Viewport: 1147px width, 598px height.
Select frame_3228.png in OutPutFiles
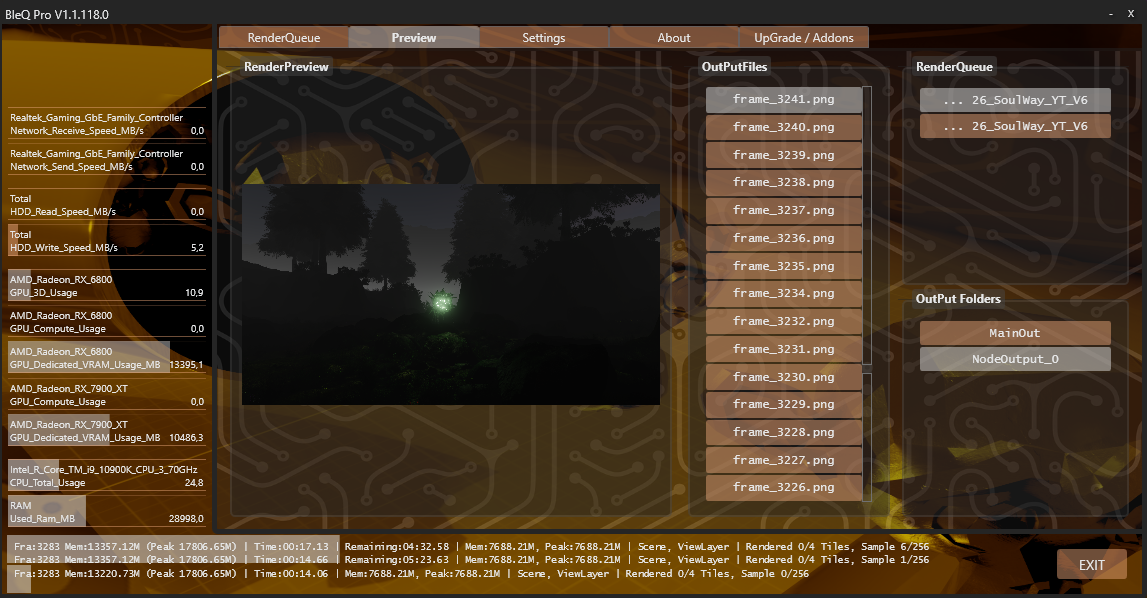[783, 432]
